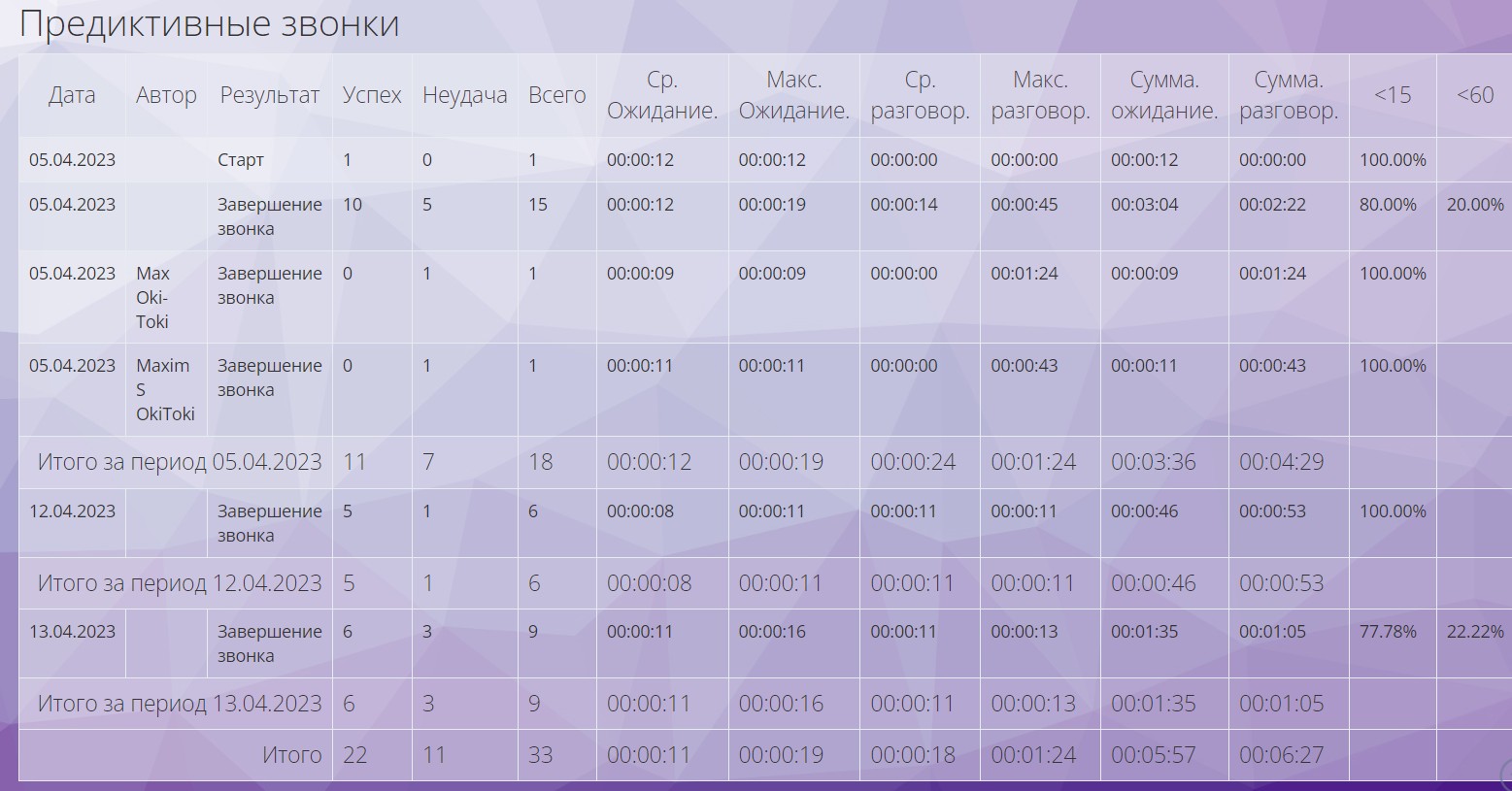Click 'Итого за период 12.04.2023' row label
Image resolution: width=1512 pixels, height=791 pixels.
[x=180, y=583]
